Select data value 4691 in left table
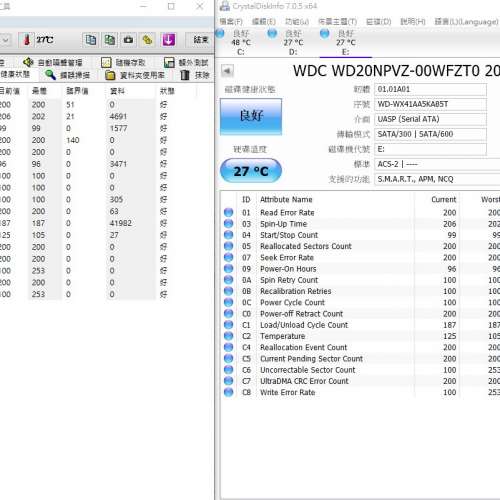The height and width of the screenshot is (500, 500). [x=118, y=116]
